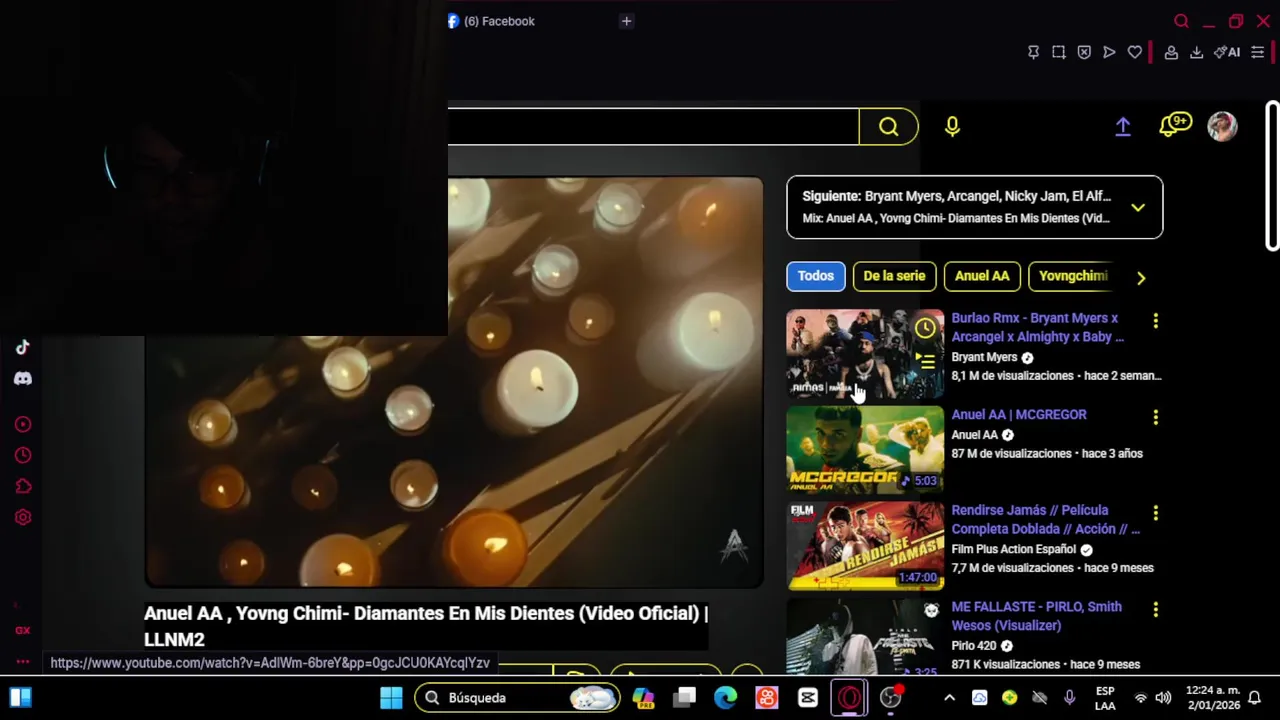Open ME FALLASTE - PIRLO title link
Screen dimensions: 1280x720
click(x=1036, y=616)
